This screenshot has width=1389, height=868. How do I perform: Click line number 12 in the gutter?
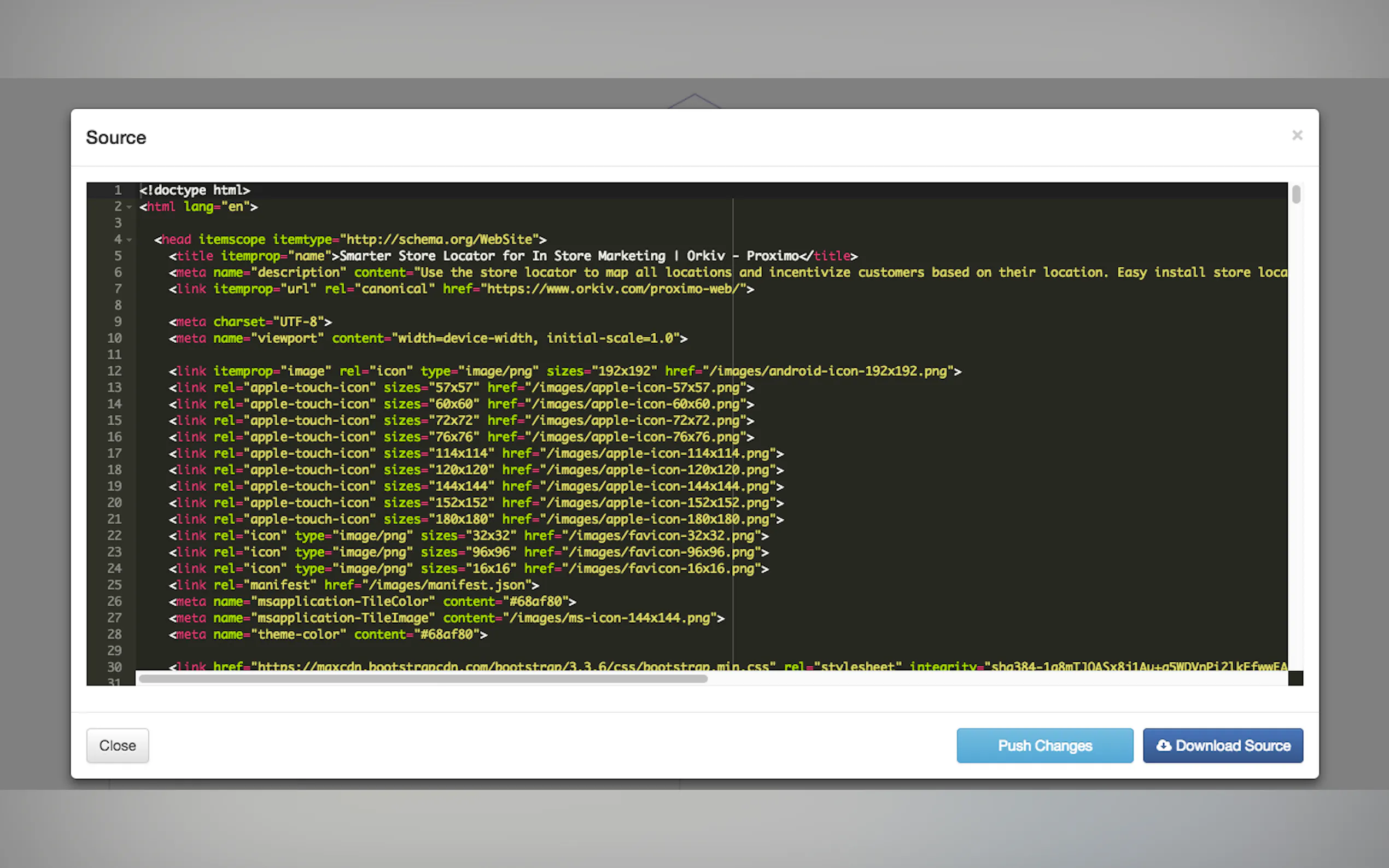114,372
